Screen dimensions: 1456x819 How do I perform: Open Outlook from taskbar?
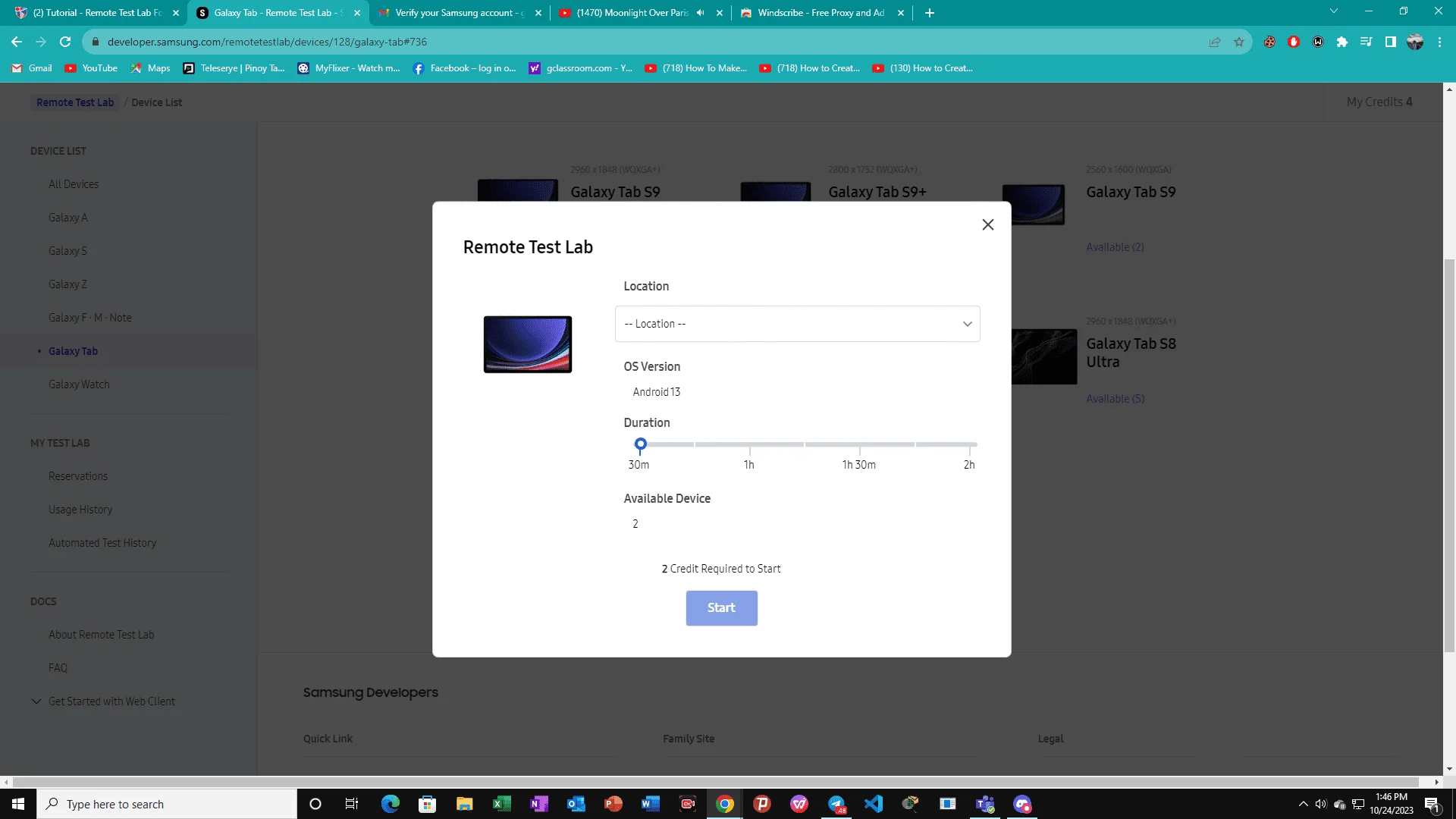tap(576, 804)
